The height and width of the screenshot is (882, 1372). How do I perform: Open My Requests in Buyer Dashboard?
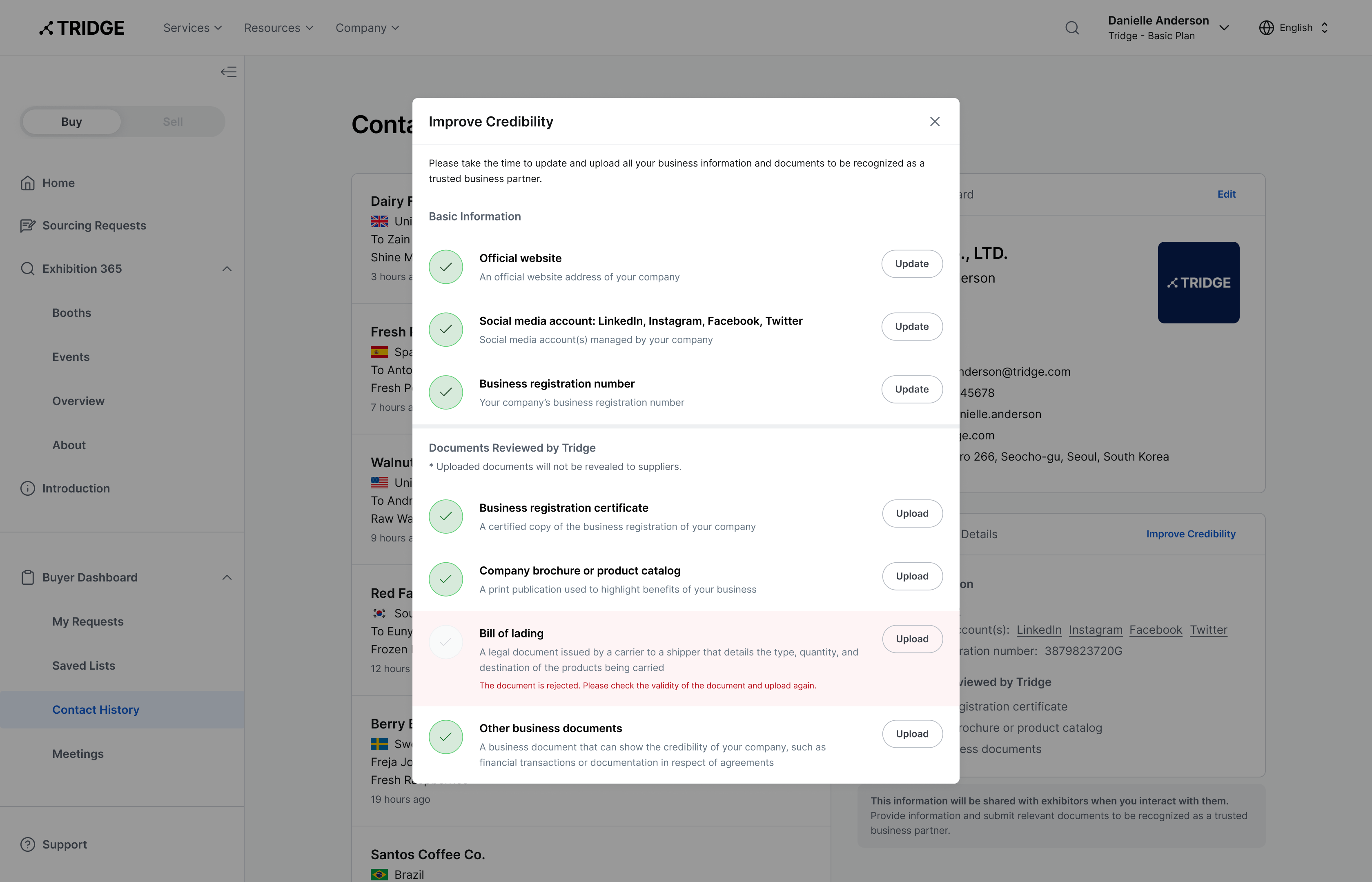click(88, 621)
